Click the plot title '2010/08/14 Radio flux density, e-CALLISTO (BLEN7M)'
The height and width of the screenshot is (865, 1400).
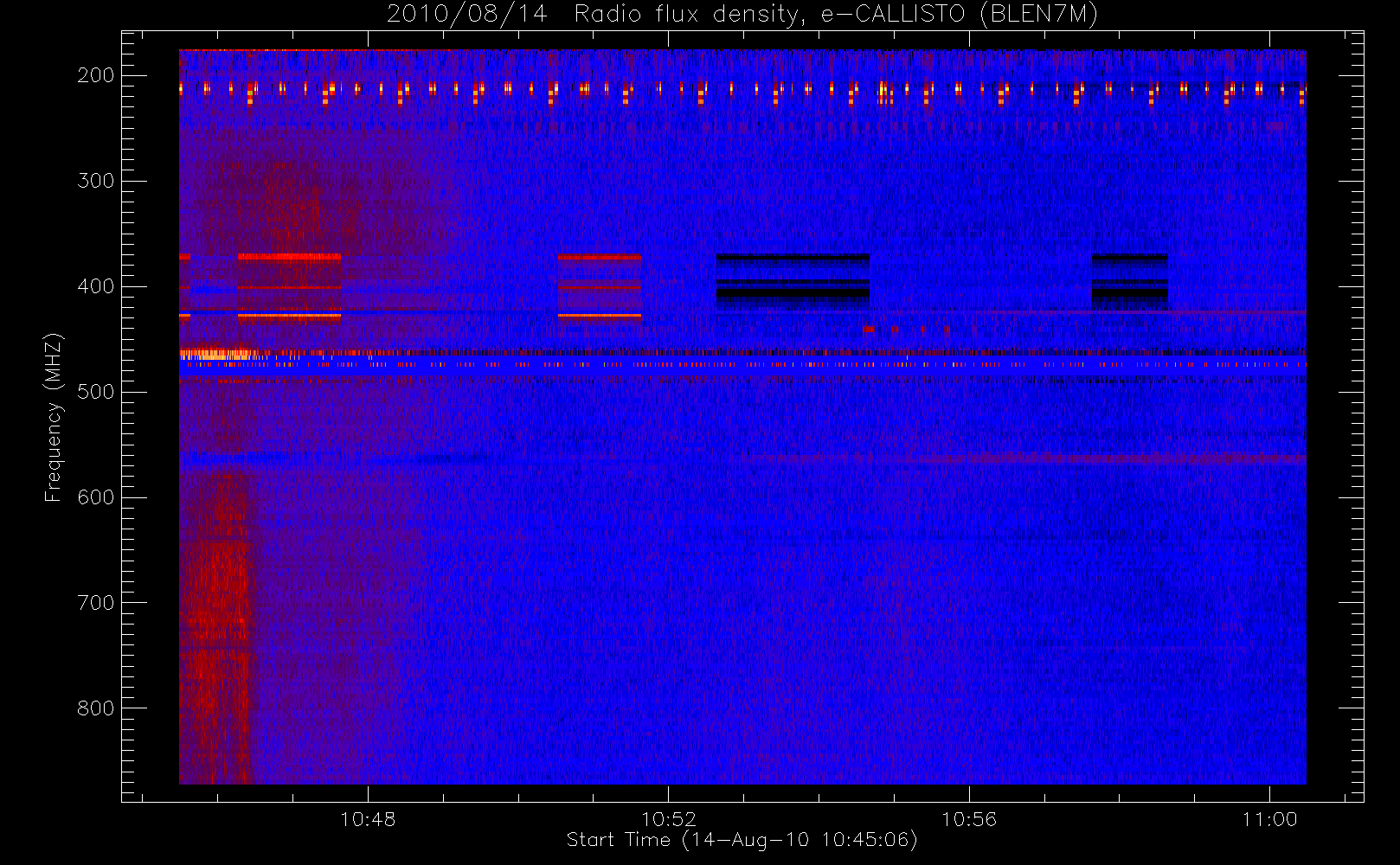pos(742,15)
